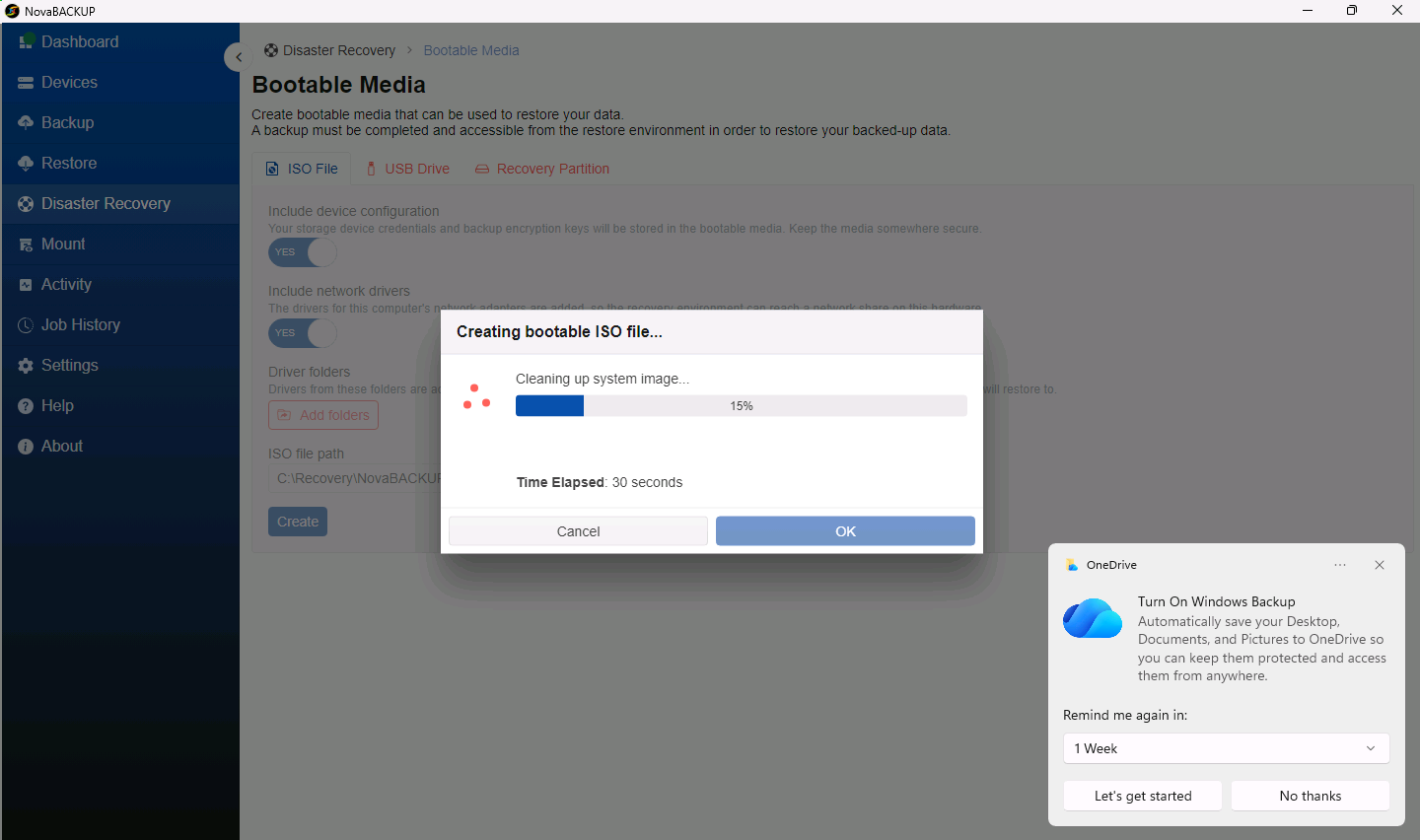Viewport: 1420px width, 840px height.
Task: Click the Add folders button
Action: coord(323,415)
